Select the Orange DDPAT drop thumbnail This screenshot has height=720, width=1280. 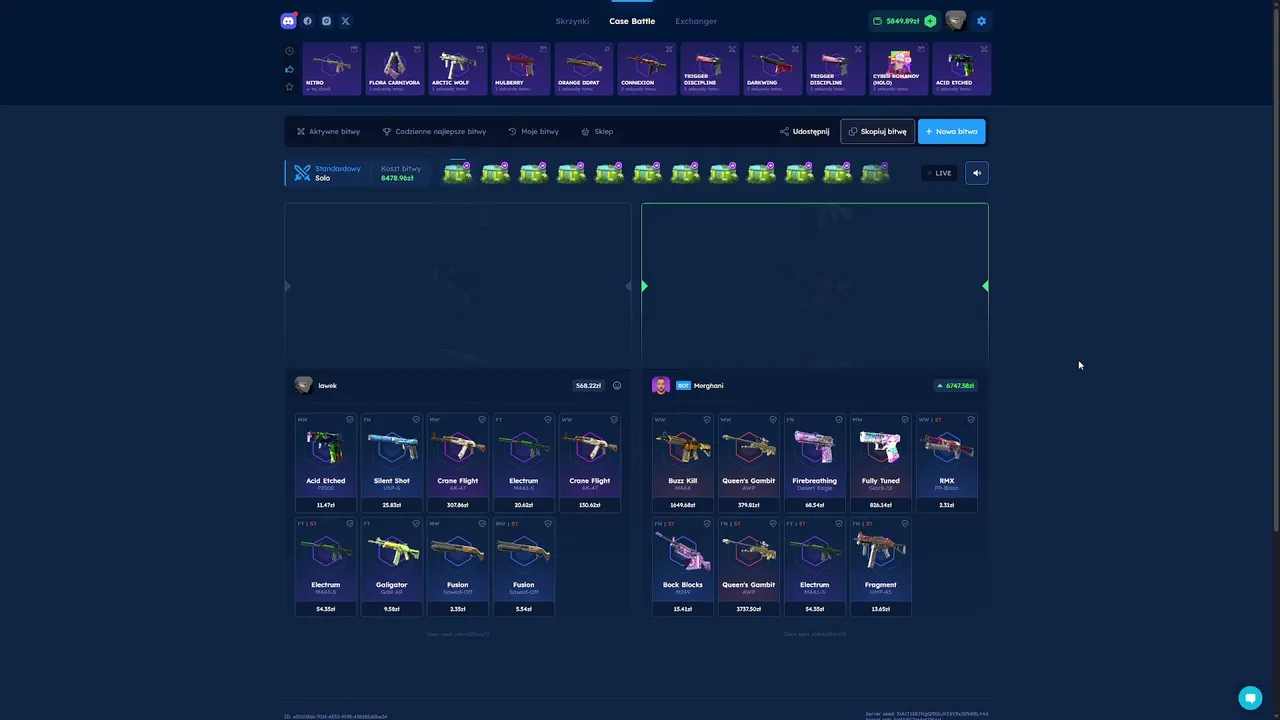click(583, 69)
